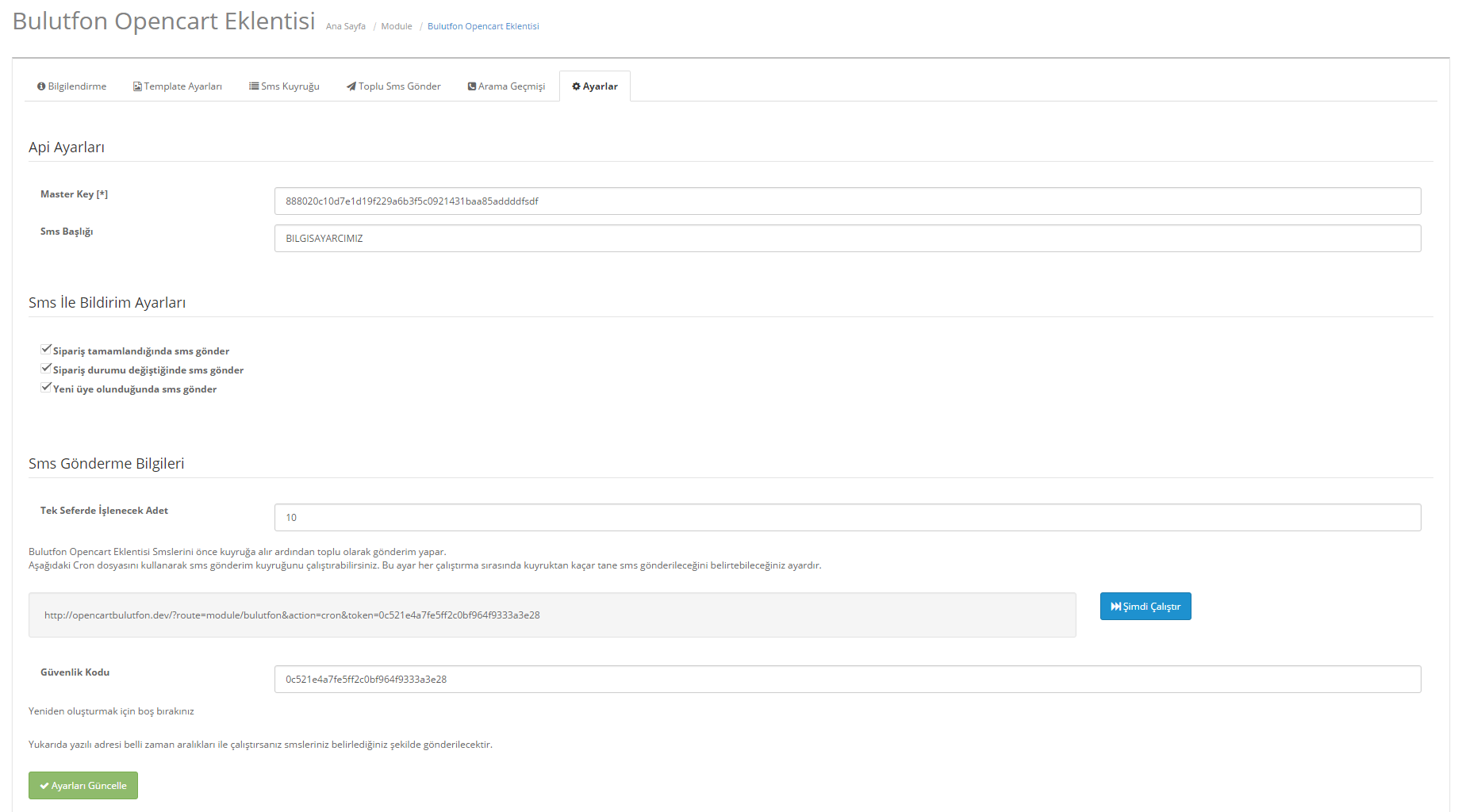Click the paper plane icon on Toplu Sms Gönder
The image size is (1462, 812).
(351, 86)
